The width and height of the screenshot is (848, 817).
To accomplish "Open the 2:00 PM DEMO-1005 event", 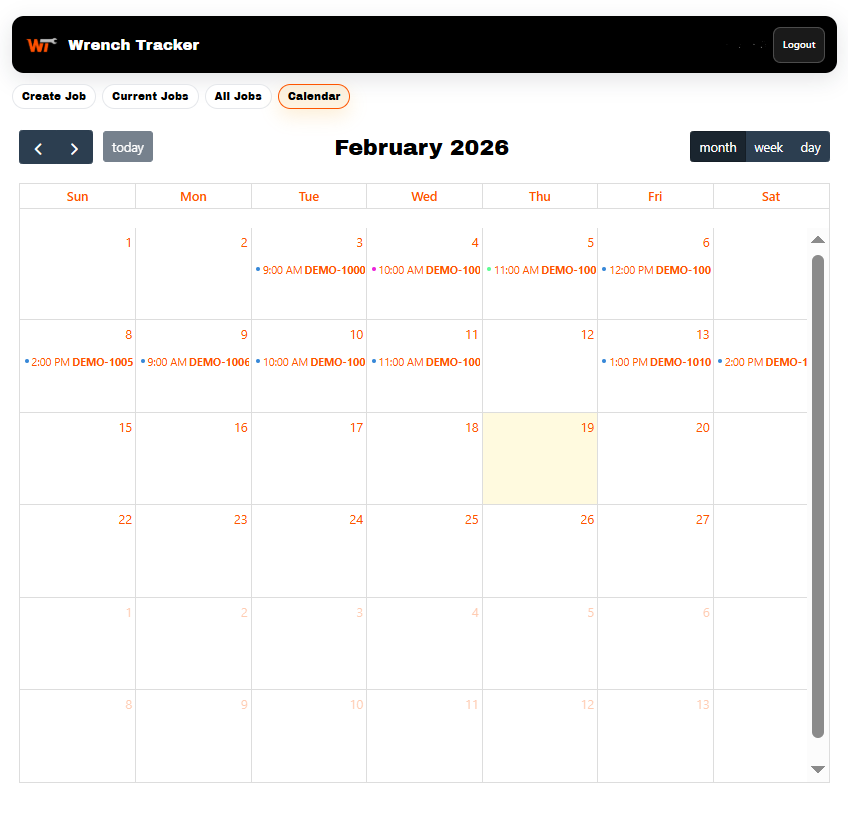I will click(x=78, y=362).
